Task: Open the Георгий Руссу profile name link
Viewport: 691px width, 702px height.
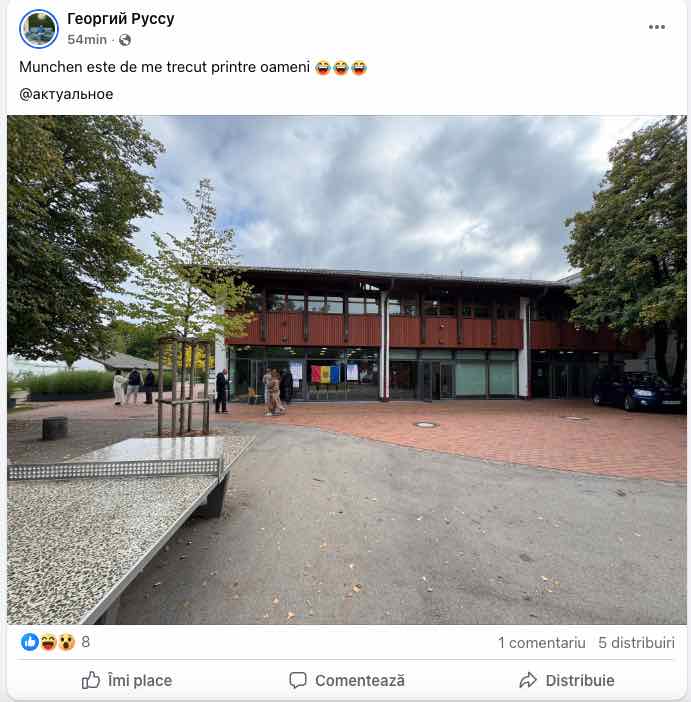Action: 120,19
